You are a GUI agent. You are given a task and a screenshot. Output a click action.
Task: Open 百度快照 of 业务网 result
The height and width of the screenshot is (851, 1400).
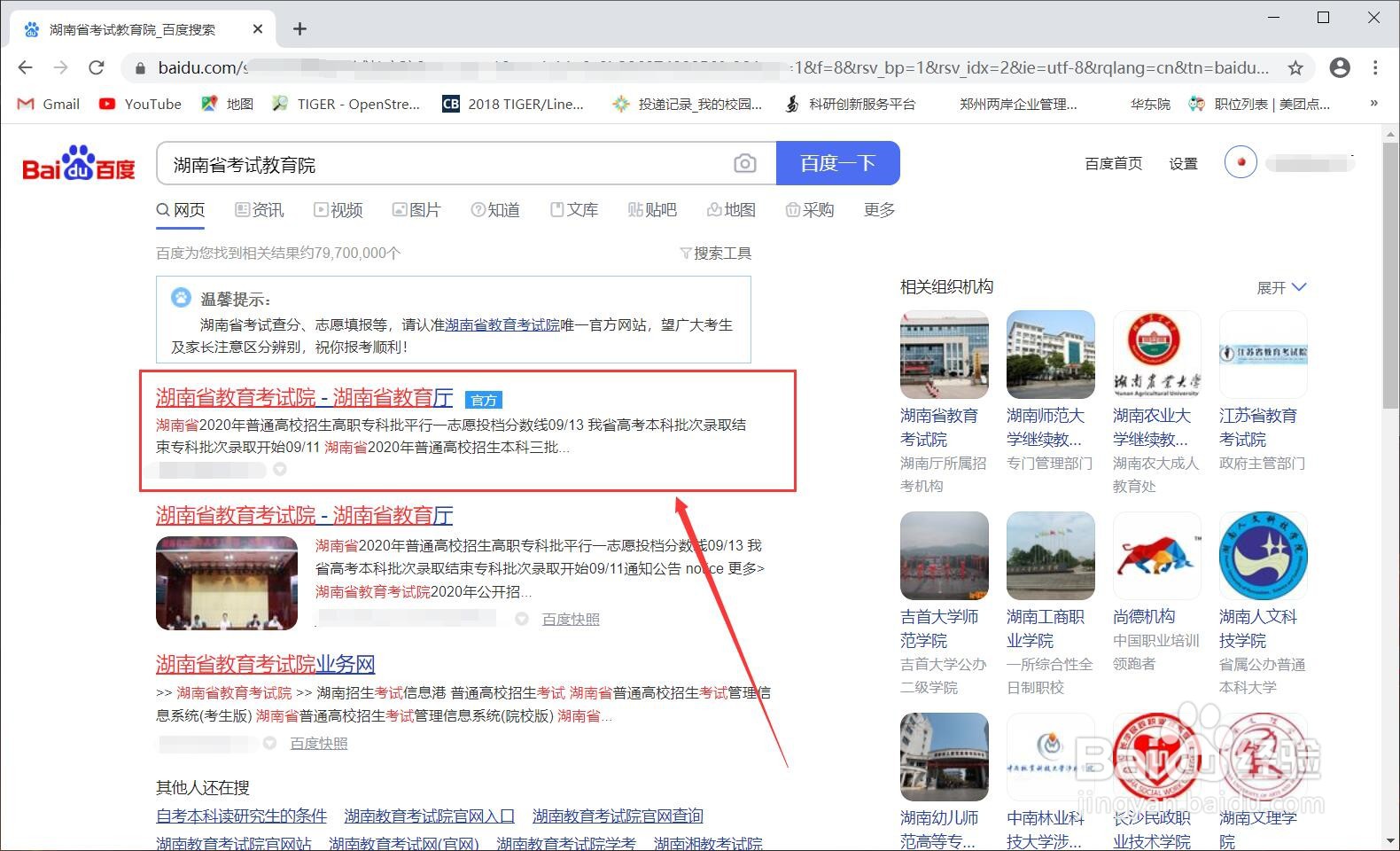(319, 744)
